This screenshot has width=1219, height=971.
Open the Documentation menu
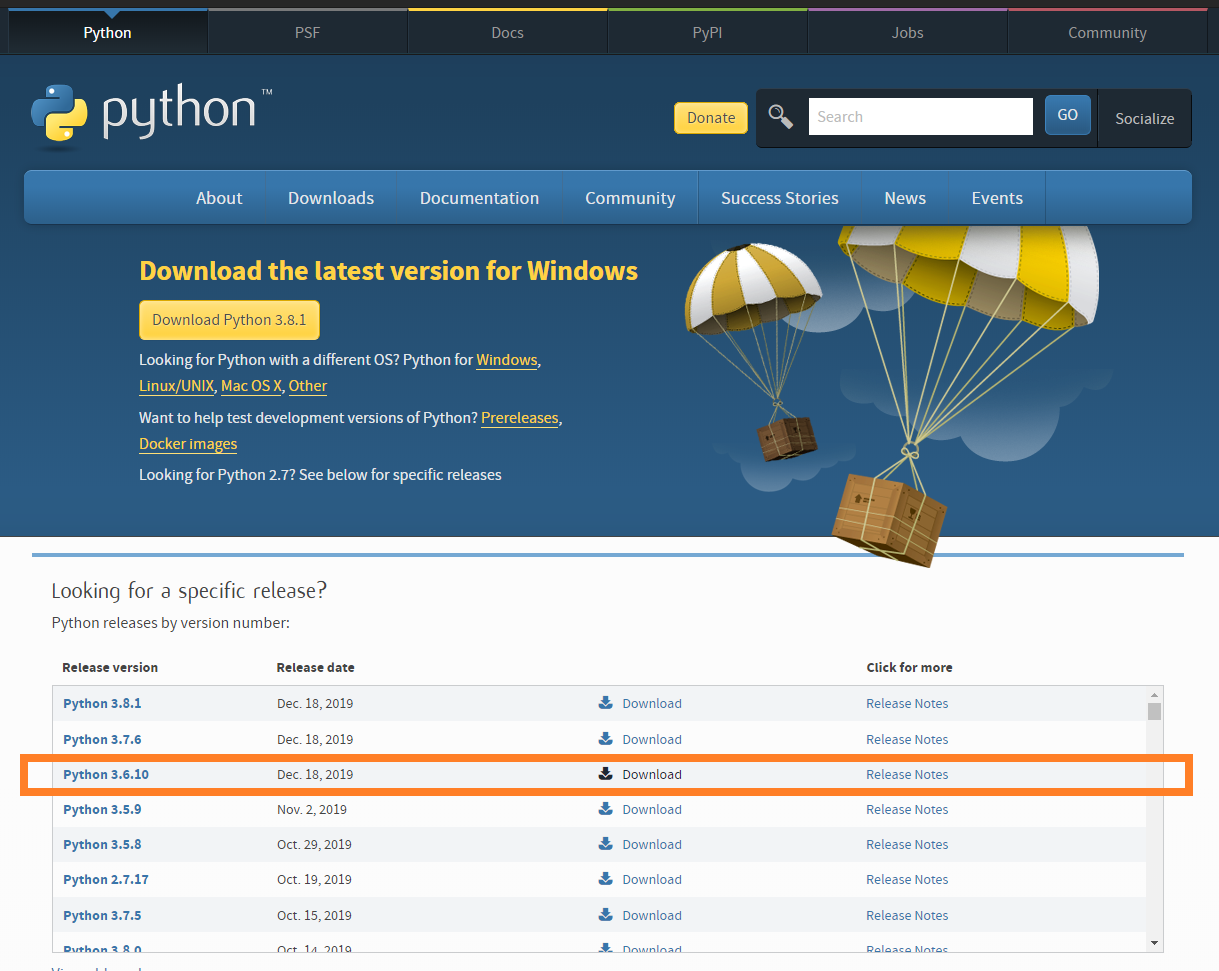point(479,198)
